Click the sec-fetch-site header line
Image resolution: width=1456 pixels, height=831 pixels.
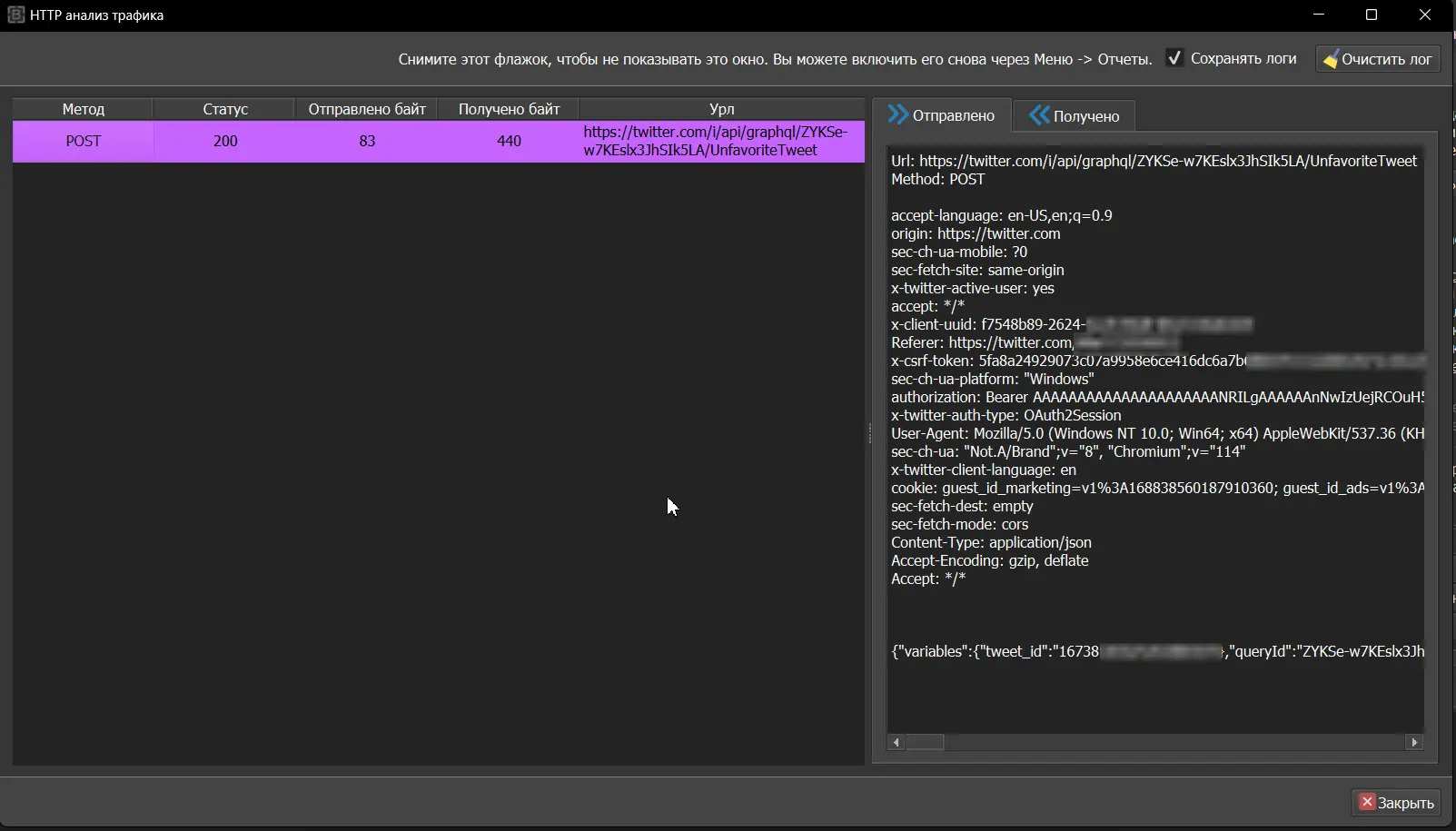coord(977,270)
